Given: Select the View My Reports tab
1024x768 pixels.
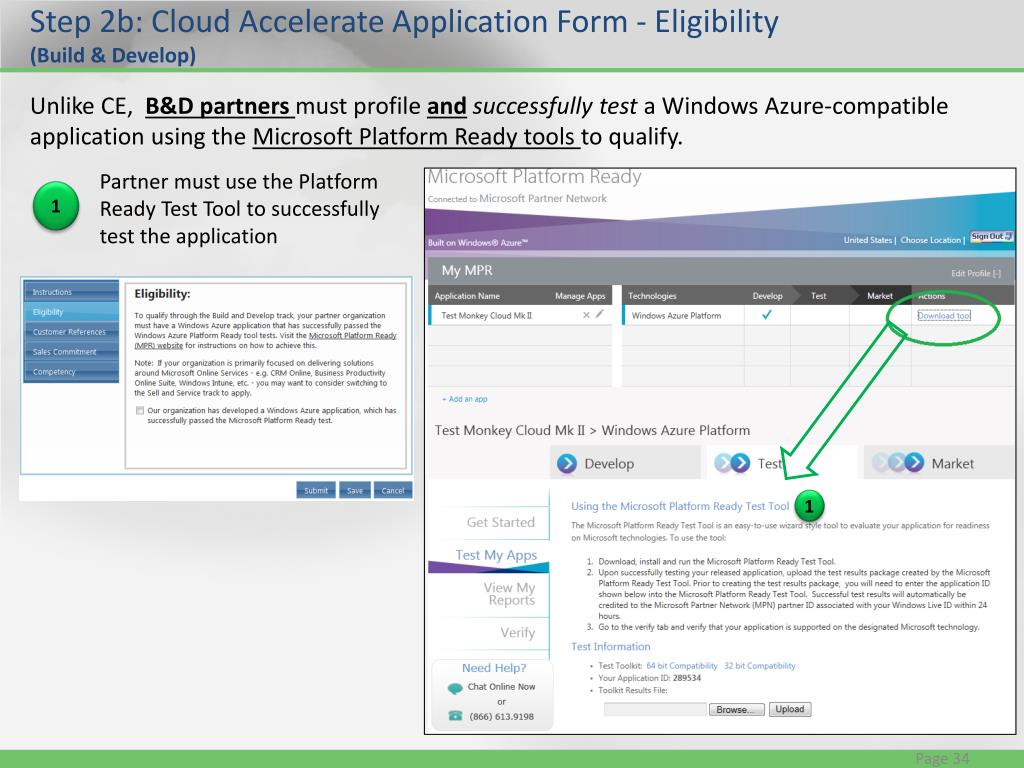Looking at the screenshot, I should [509, 594].
